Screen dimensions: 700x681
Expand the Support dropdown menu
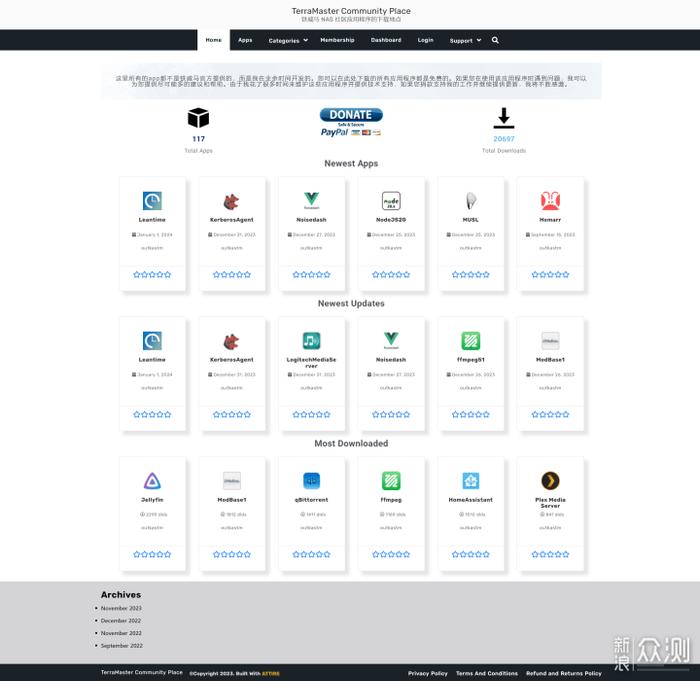pyautogui.click(x=465, y=40)
